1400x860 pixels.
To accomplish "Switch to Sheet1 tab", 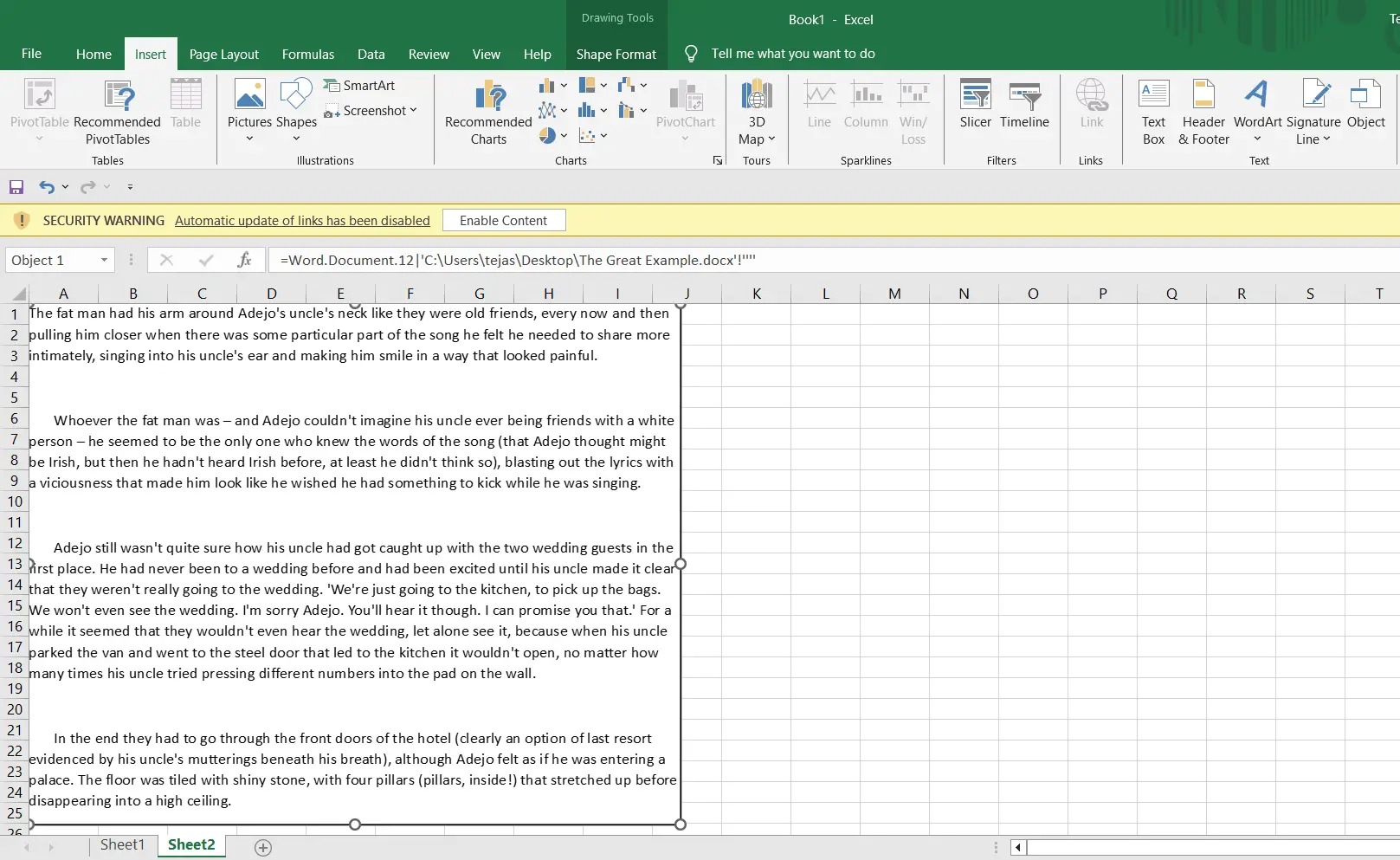I will pyautogui.click(x=122, y=845).
